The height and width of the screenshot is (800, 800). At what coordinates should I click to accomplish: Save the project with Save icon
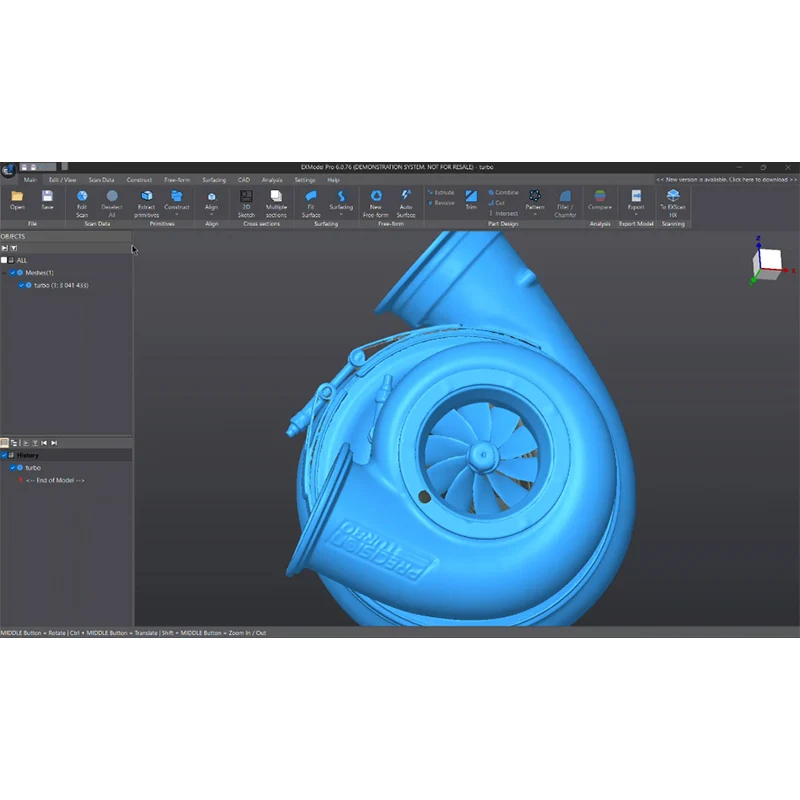coord(47,201)
